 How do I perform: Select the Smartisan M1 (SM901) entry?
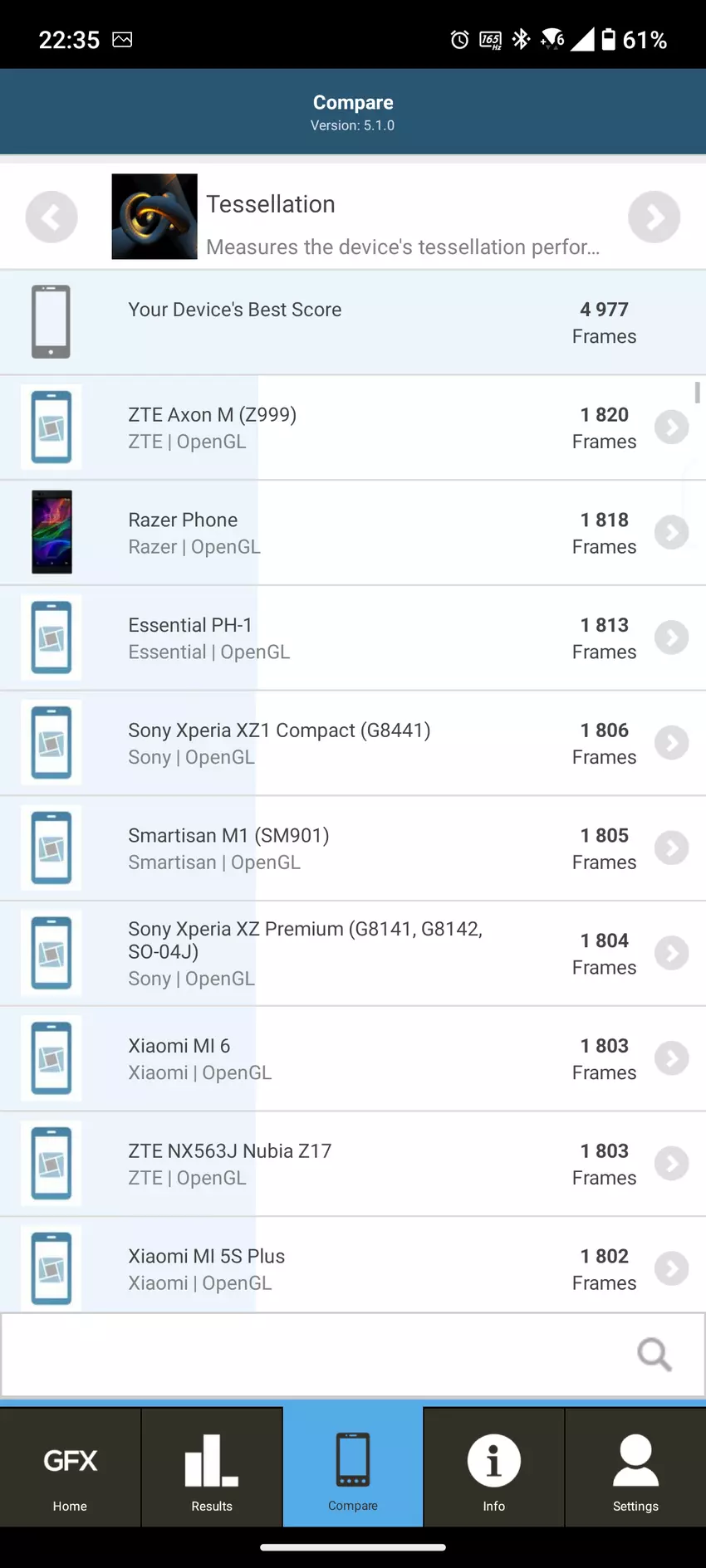tap(332, 848)
